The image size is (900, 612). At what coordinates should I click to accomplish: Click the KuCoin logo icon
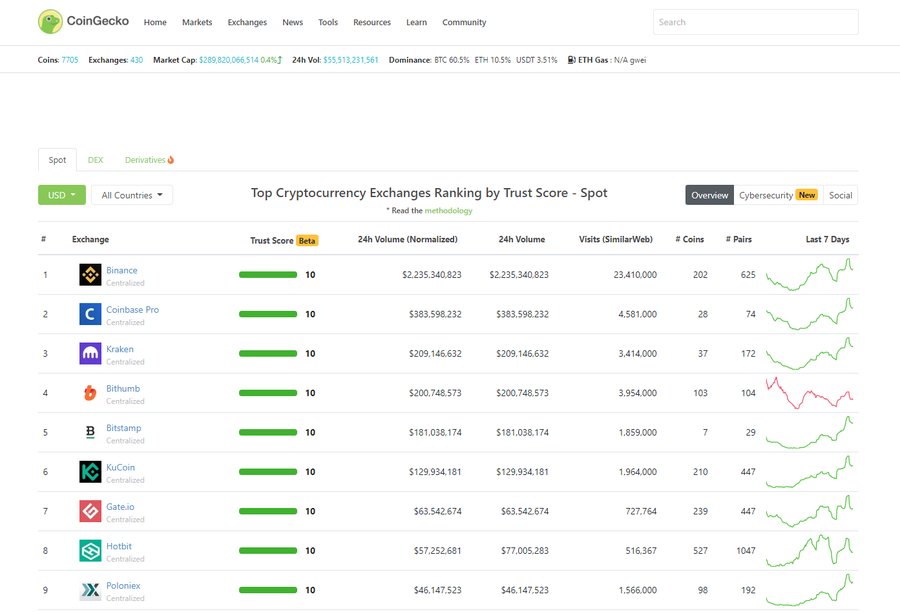tap(90, 472)
